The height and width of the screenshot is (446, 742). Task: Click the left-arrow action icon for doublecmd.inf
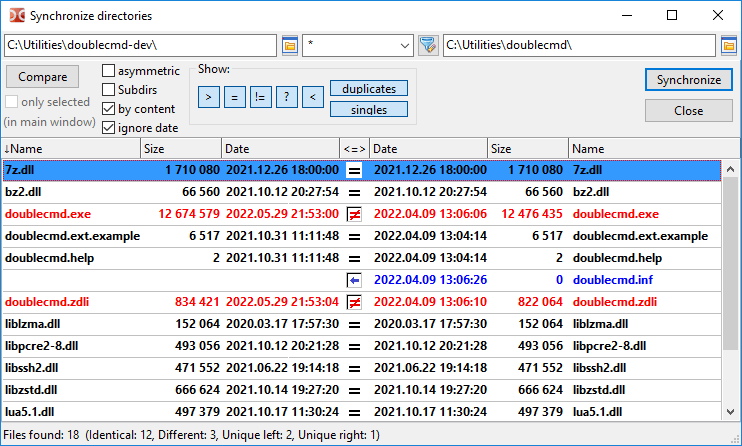pos(354,280)
